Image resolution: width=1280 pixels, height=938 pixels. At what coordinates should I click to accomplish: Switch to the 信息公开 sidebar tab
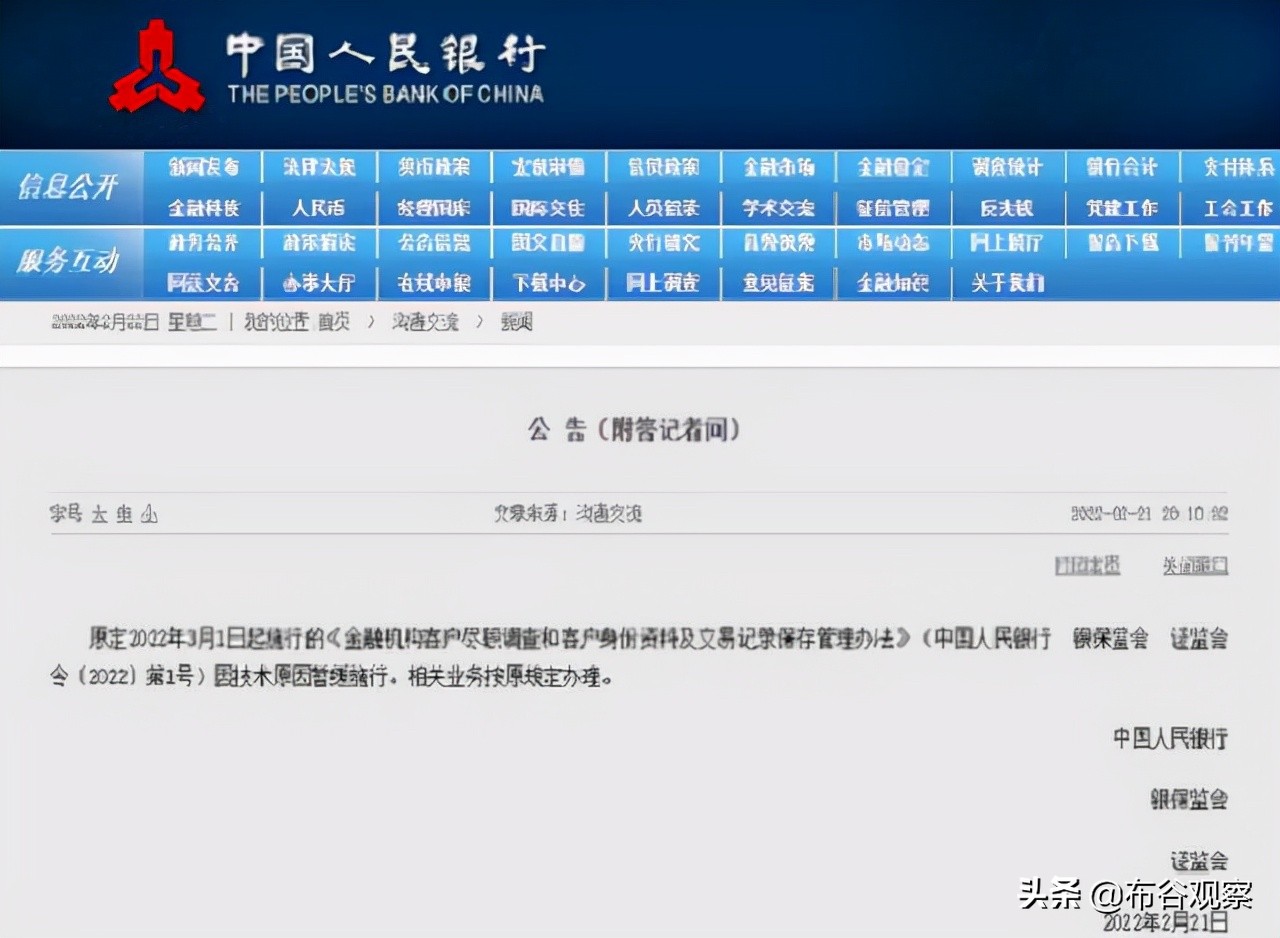pyautogui.click(x=70, y=188)
